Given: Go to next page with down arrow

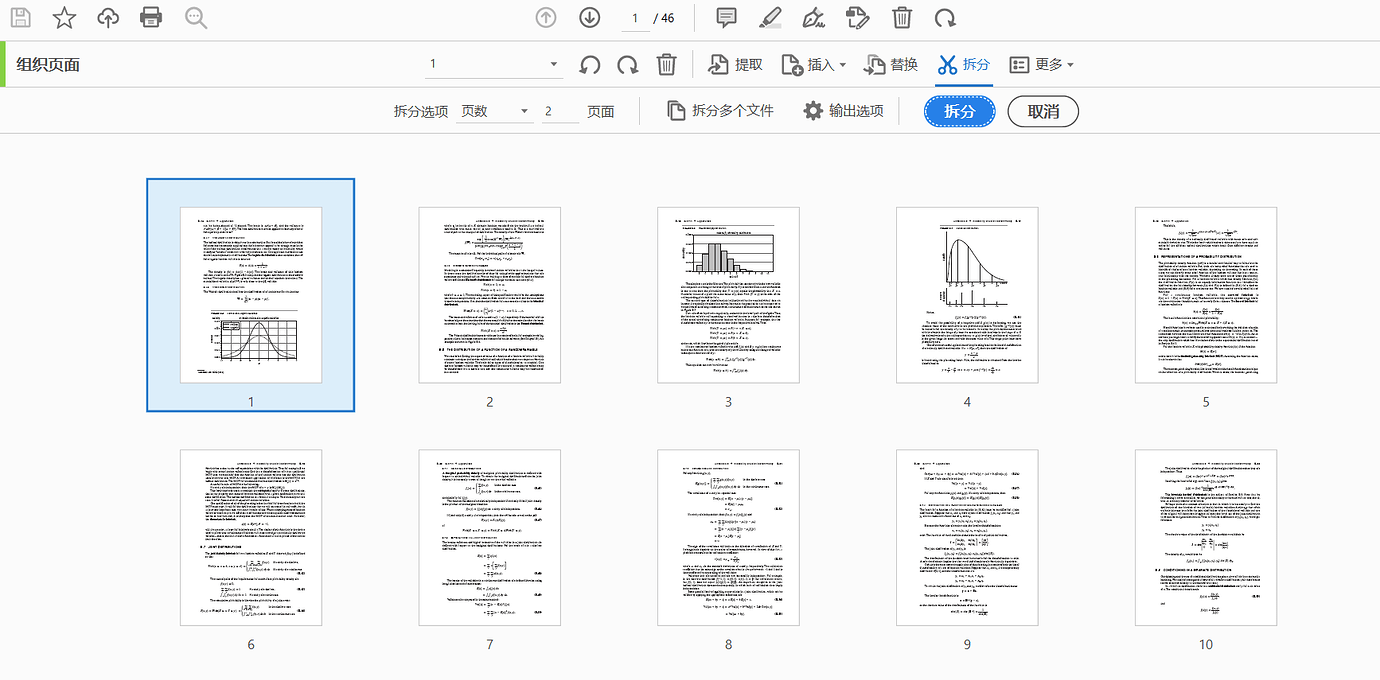Looking at the screenshot, I should click(x=590, y=18).
